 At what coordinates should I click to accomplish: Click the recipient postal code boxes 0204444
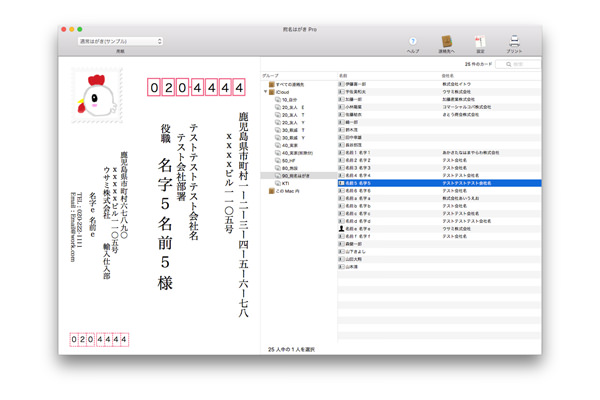pos(197,88)
